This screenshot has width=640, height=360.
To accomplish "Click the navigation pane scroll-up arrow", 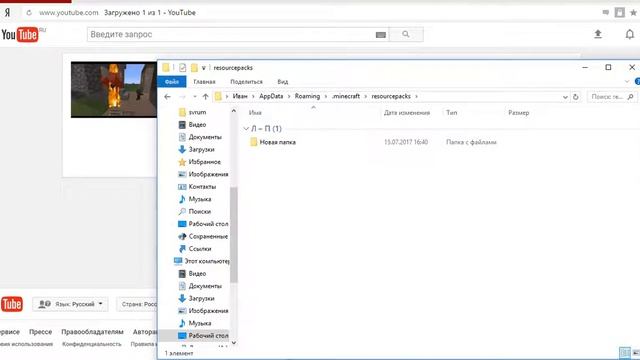I will [x=233, y=111].
